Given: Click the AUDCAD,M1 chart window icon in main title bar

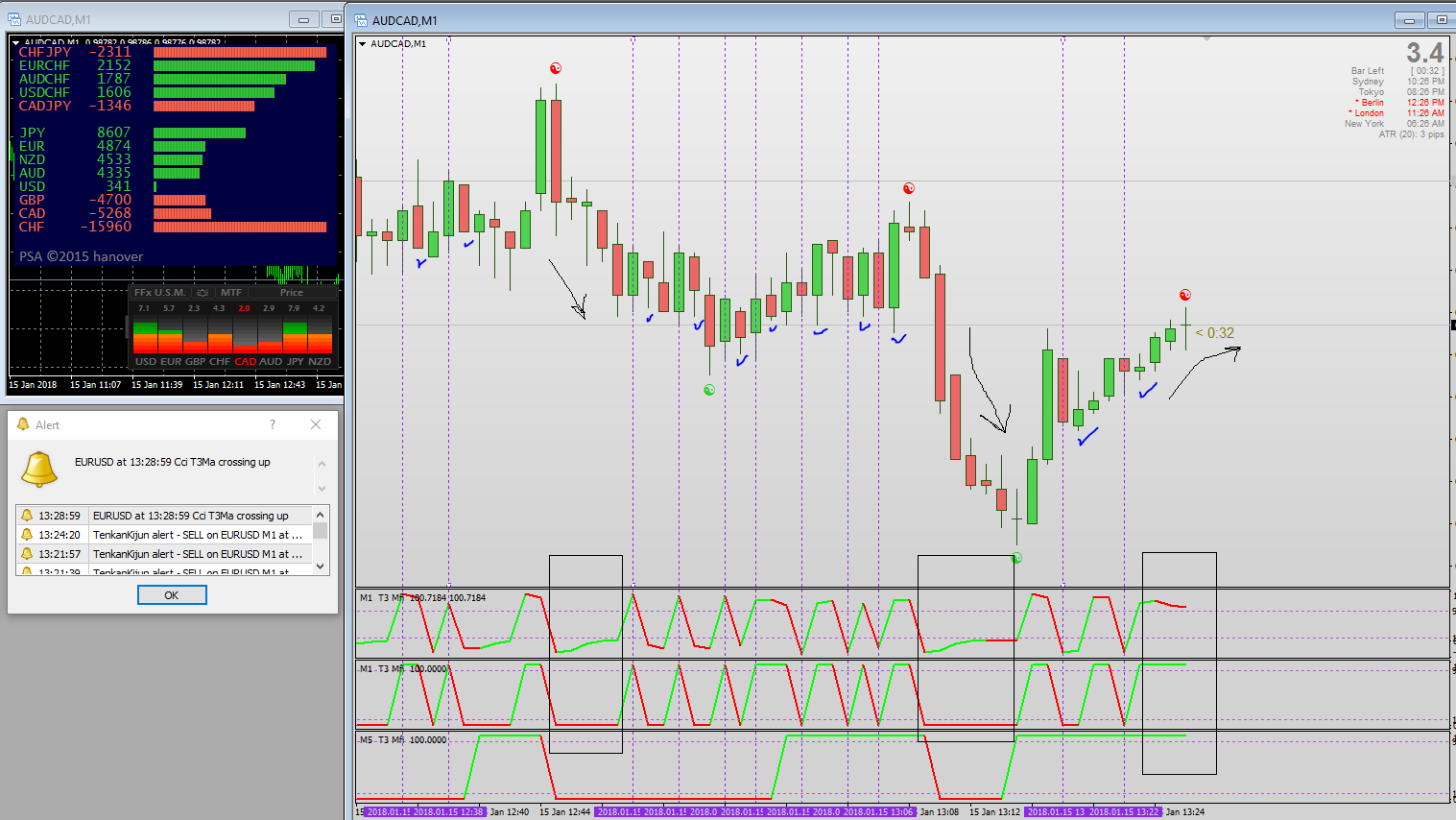Looking at the screenshot, I should point(361,20).
